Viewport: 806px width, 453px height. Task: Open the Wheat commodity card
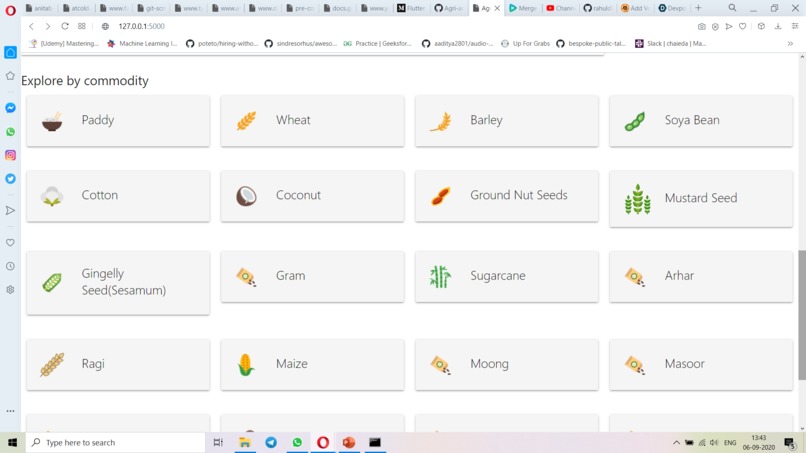(x=313, y=121)
